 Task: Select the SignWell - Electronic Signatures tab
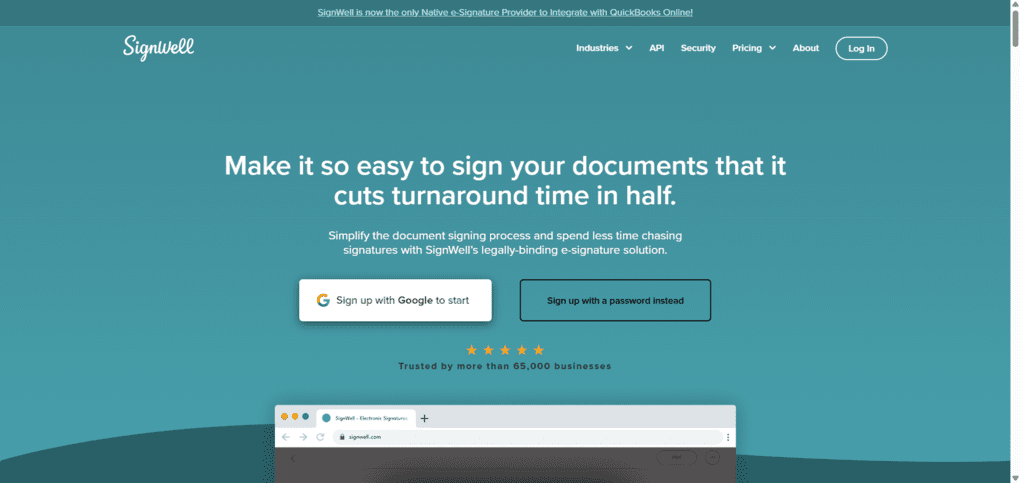coord(366,418)
